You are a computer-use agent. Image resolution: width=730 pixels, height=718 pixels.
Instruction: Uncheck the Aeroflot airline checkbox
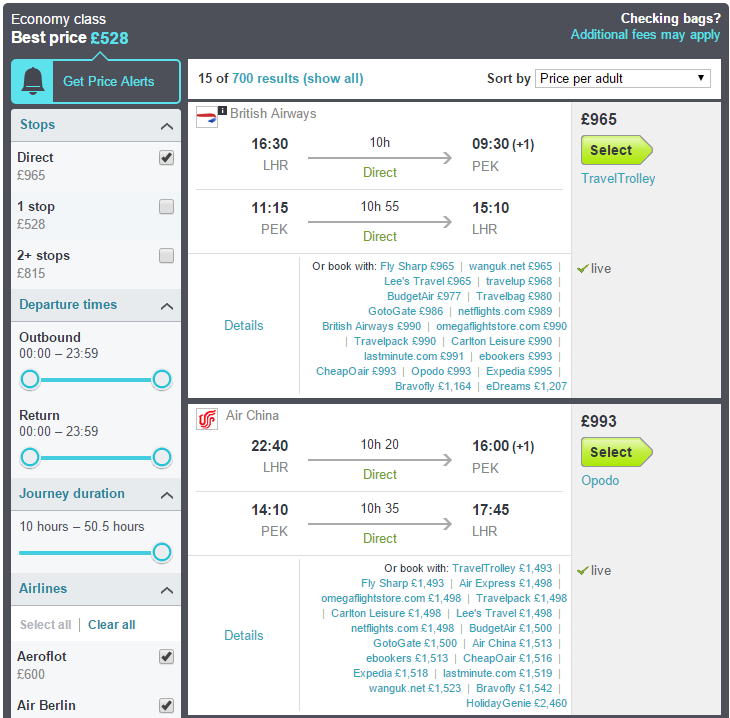[x=166, y=657]
